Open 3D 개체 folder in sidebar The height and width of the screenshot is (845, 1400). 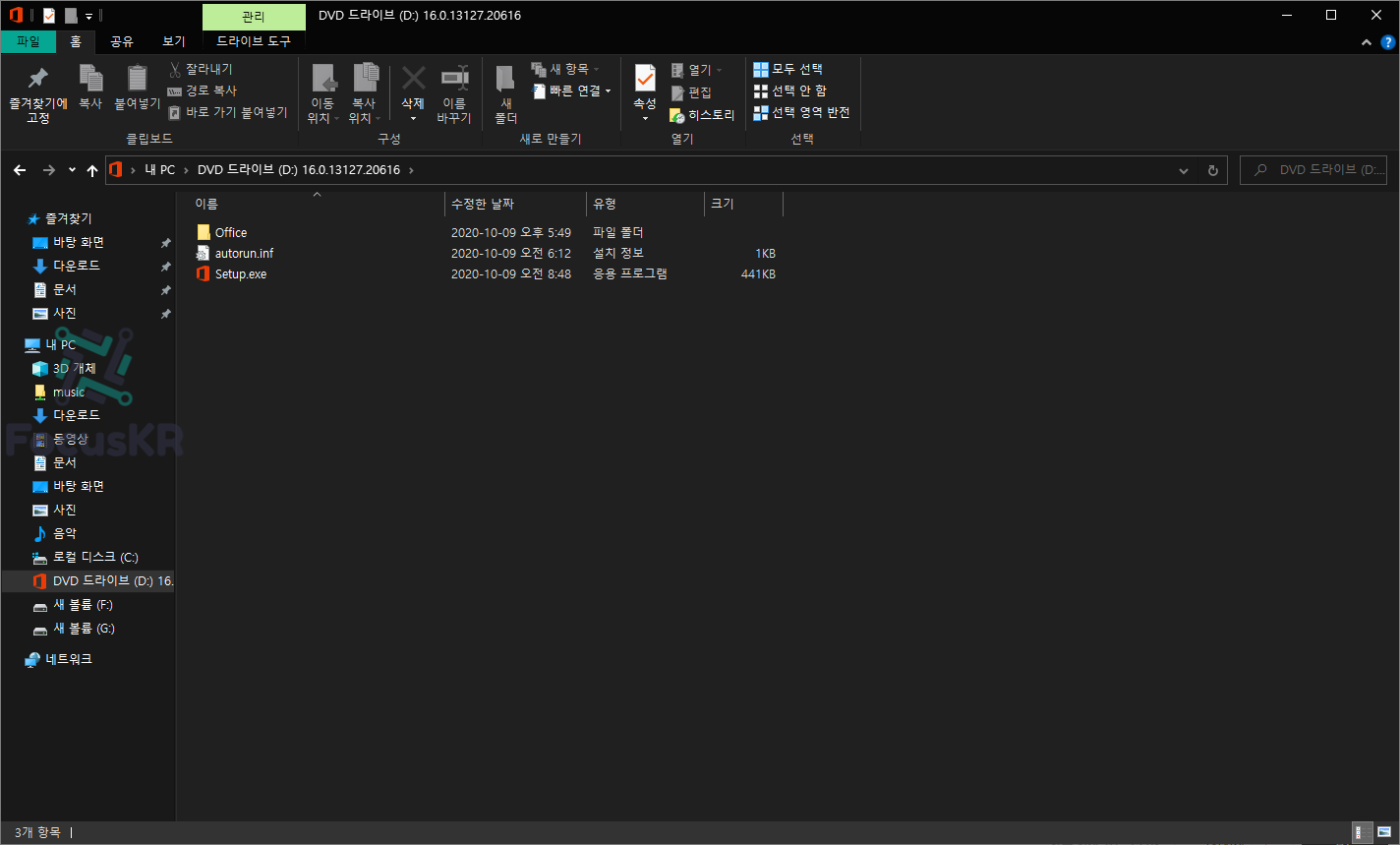64,368
